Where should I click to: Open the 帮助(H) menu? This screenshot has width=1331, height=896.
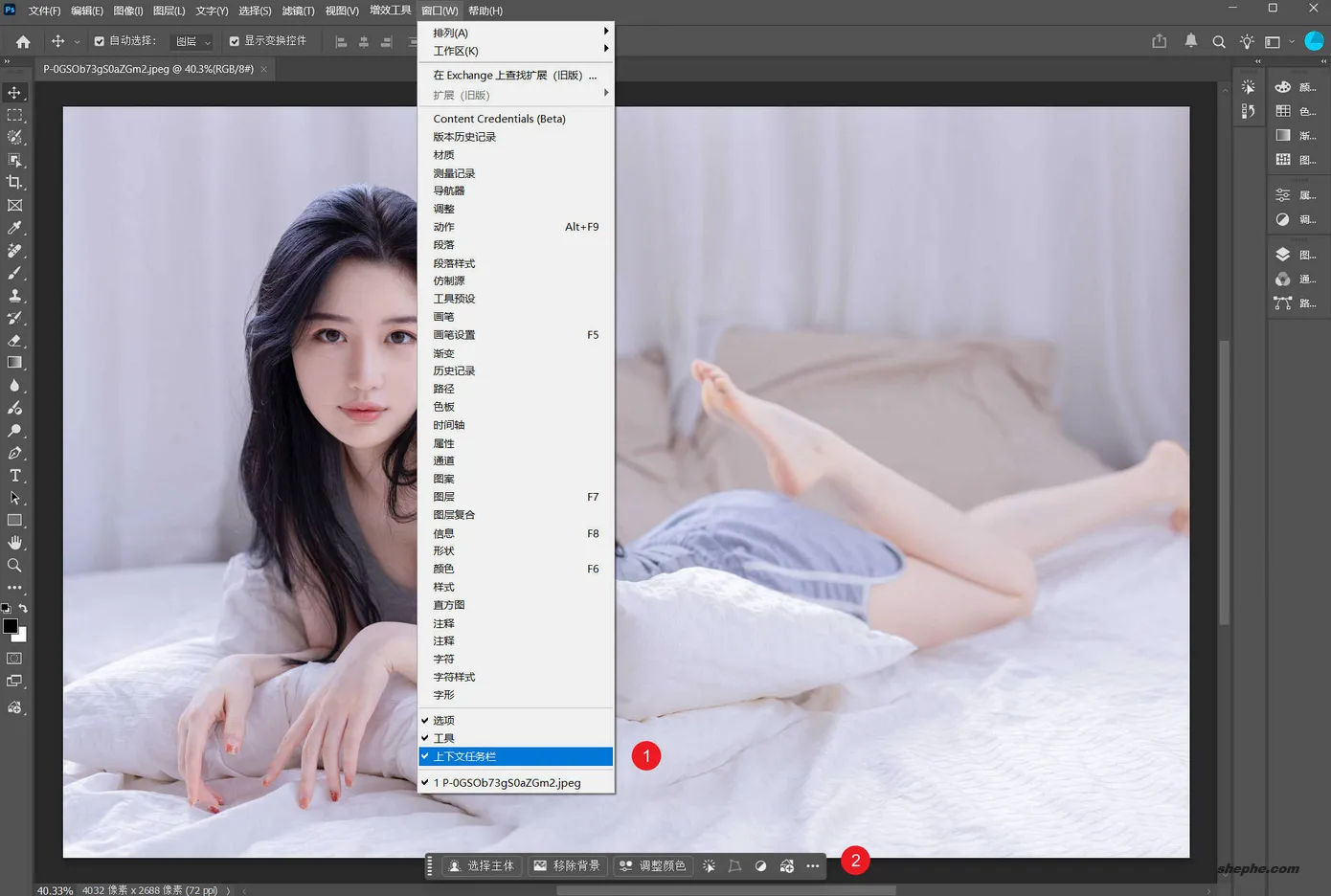(x=485, y=11)
